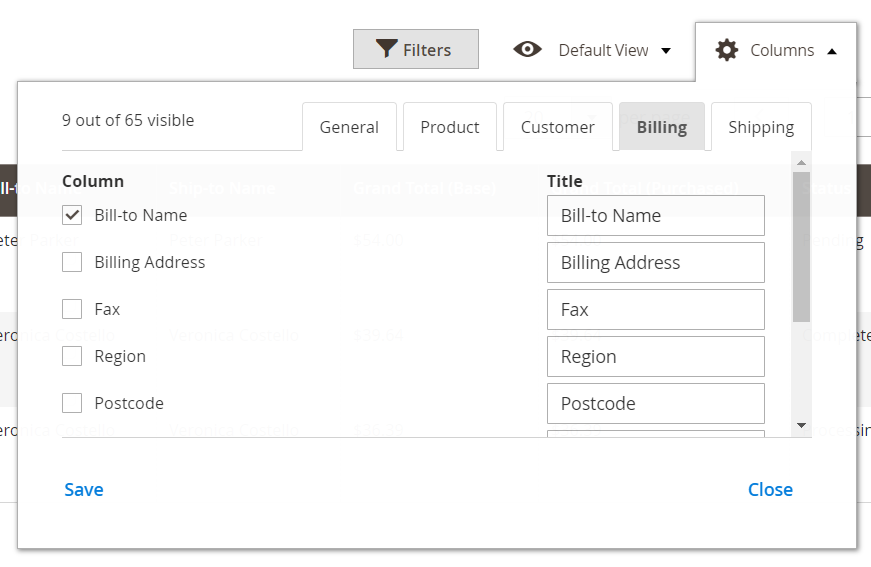Edit the Region title field

point(655,357)
